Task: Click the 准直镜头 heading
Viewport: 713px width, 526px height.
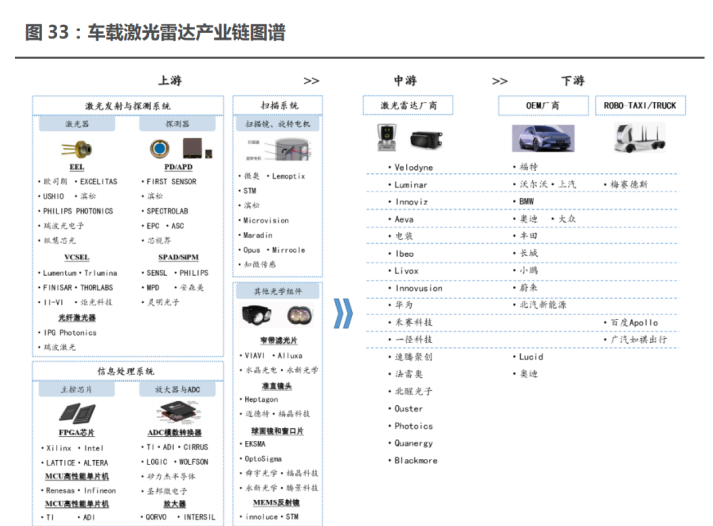Action: [277, 386]
